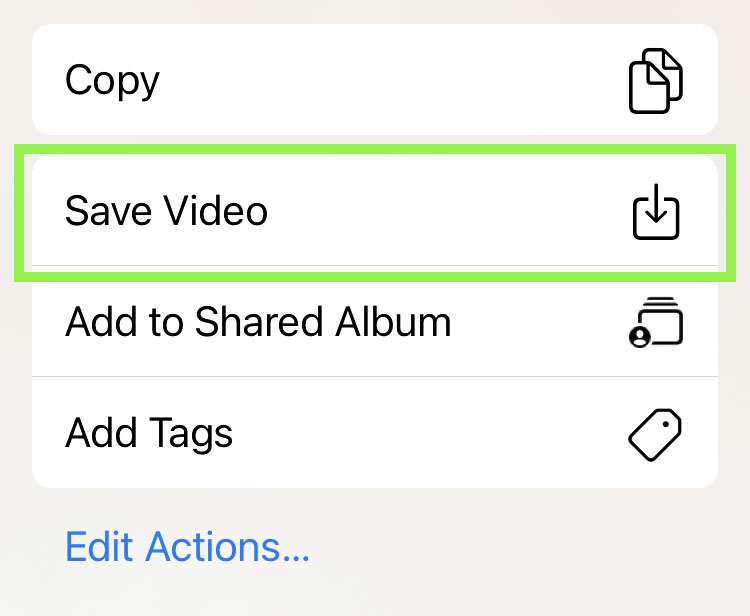Viewport: 750px width, 616px height.
Task: Open the Edit Actions link
Action: click(187, 547)
